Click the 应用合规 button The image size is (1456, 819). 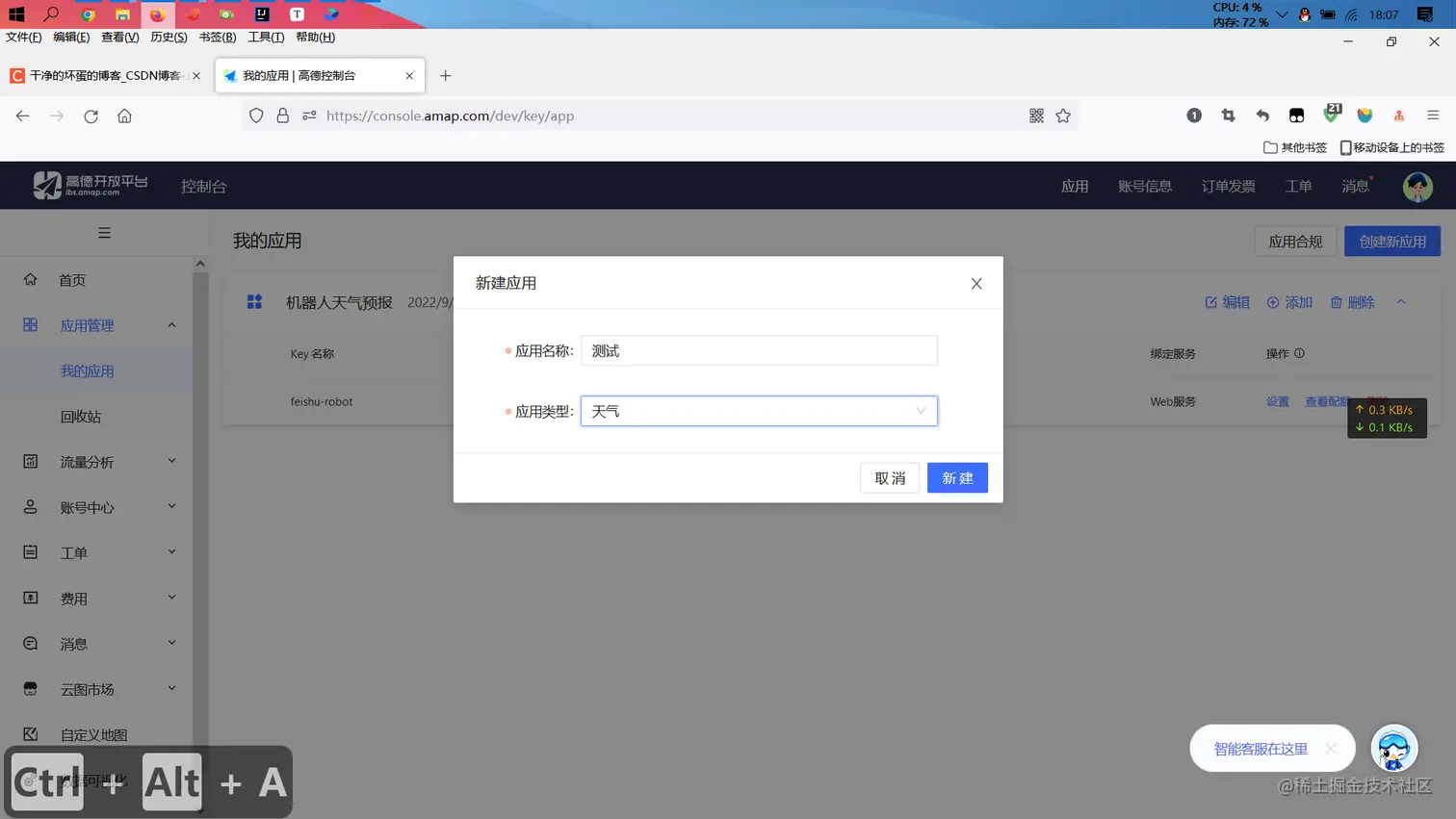(x=1295, y=242)
